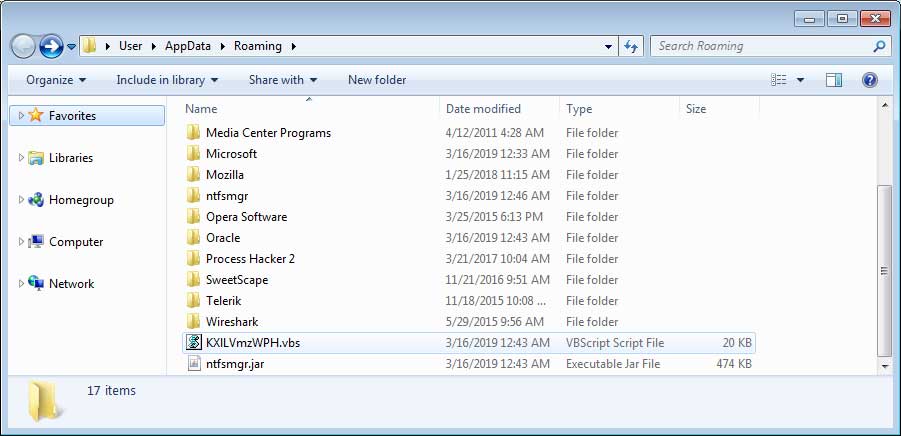Select the Process Hacker 2 folder icon
This screenshot has width=901, height=436.
[193, 258]
